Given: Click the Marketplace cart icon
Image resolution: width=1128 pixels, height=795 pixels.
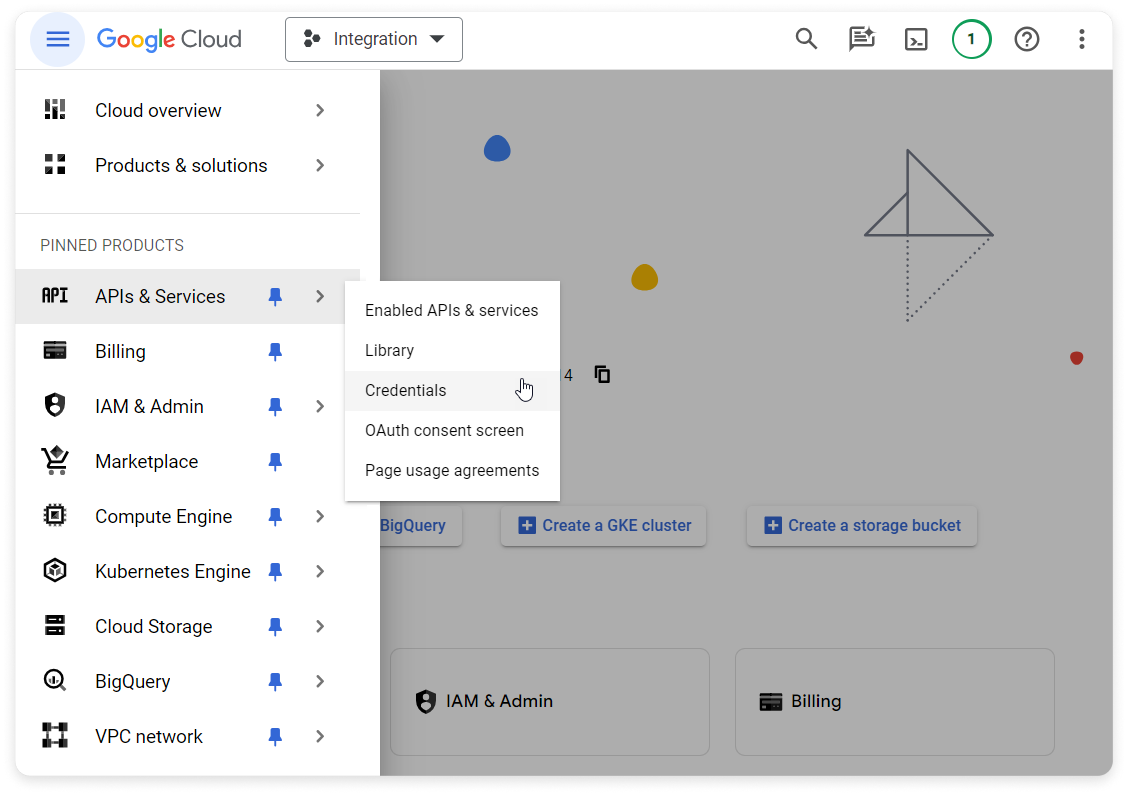Looking at the screenshot, I should (55, 460).
